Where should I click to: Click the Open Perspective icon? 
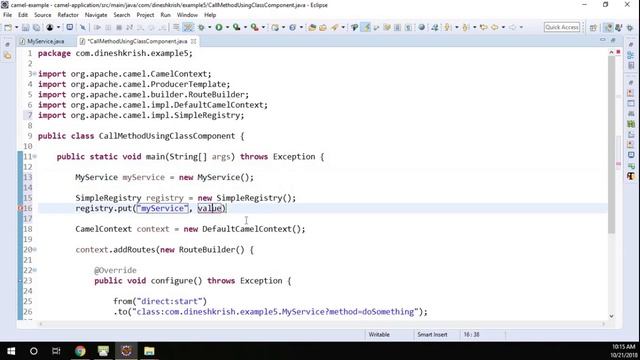coord(593,27)
